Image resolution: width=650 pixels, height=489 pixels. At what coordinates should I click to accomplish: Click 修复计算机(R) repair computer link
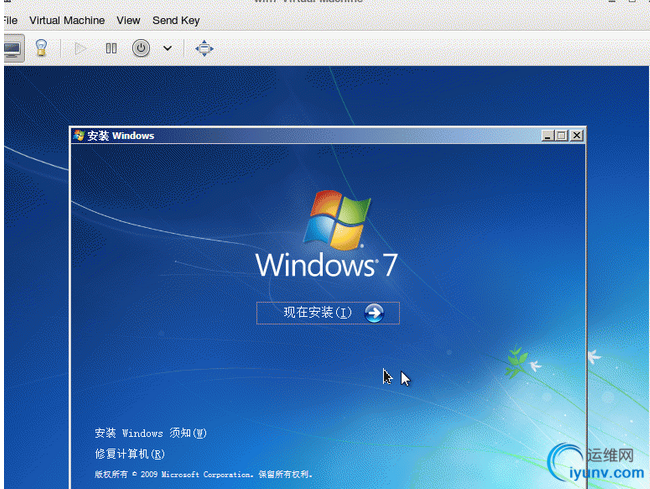(130, 454)
